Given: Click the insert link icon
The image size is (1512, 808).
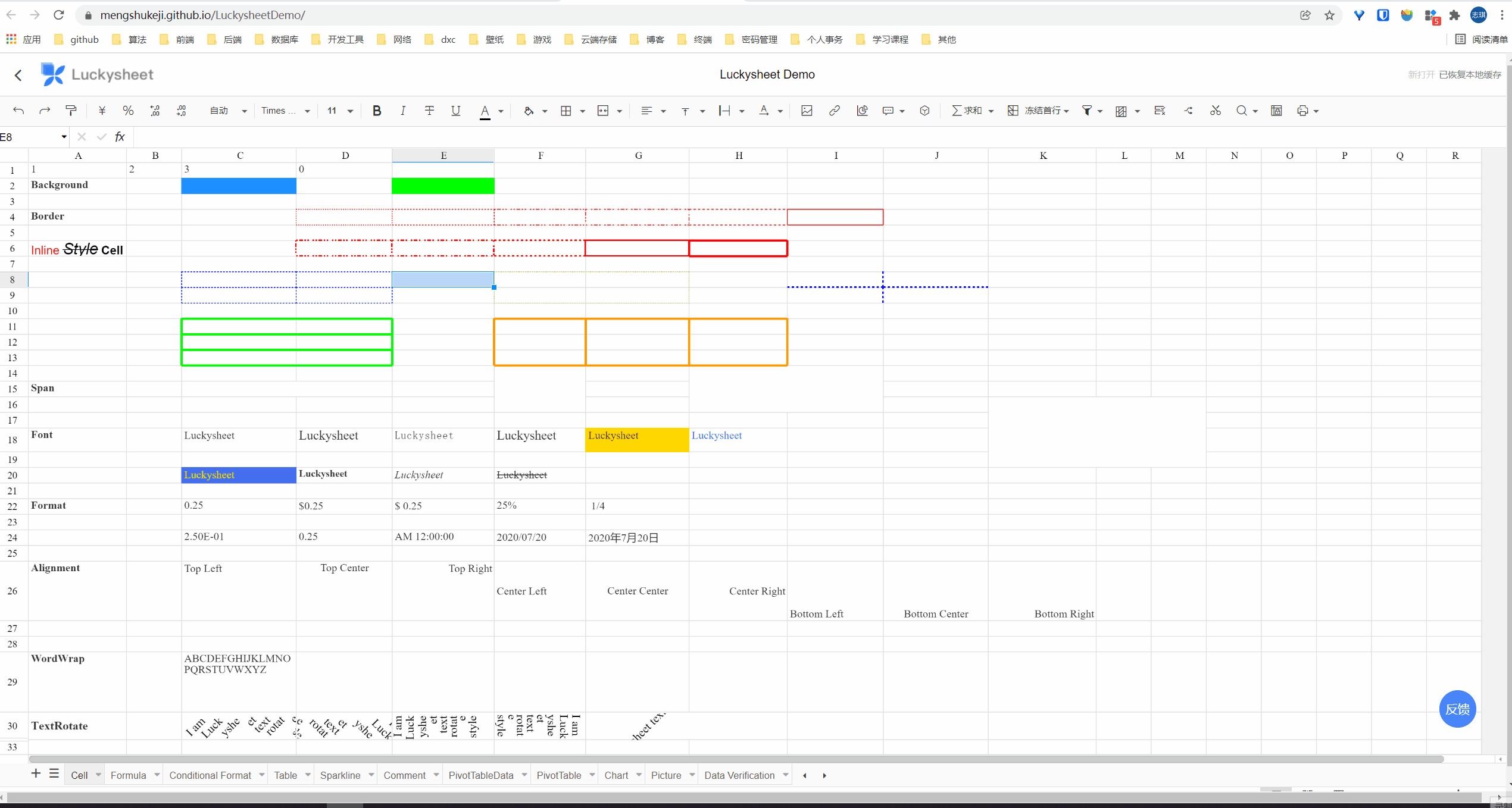Looking at the screenshot, I should pos(834,111).
